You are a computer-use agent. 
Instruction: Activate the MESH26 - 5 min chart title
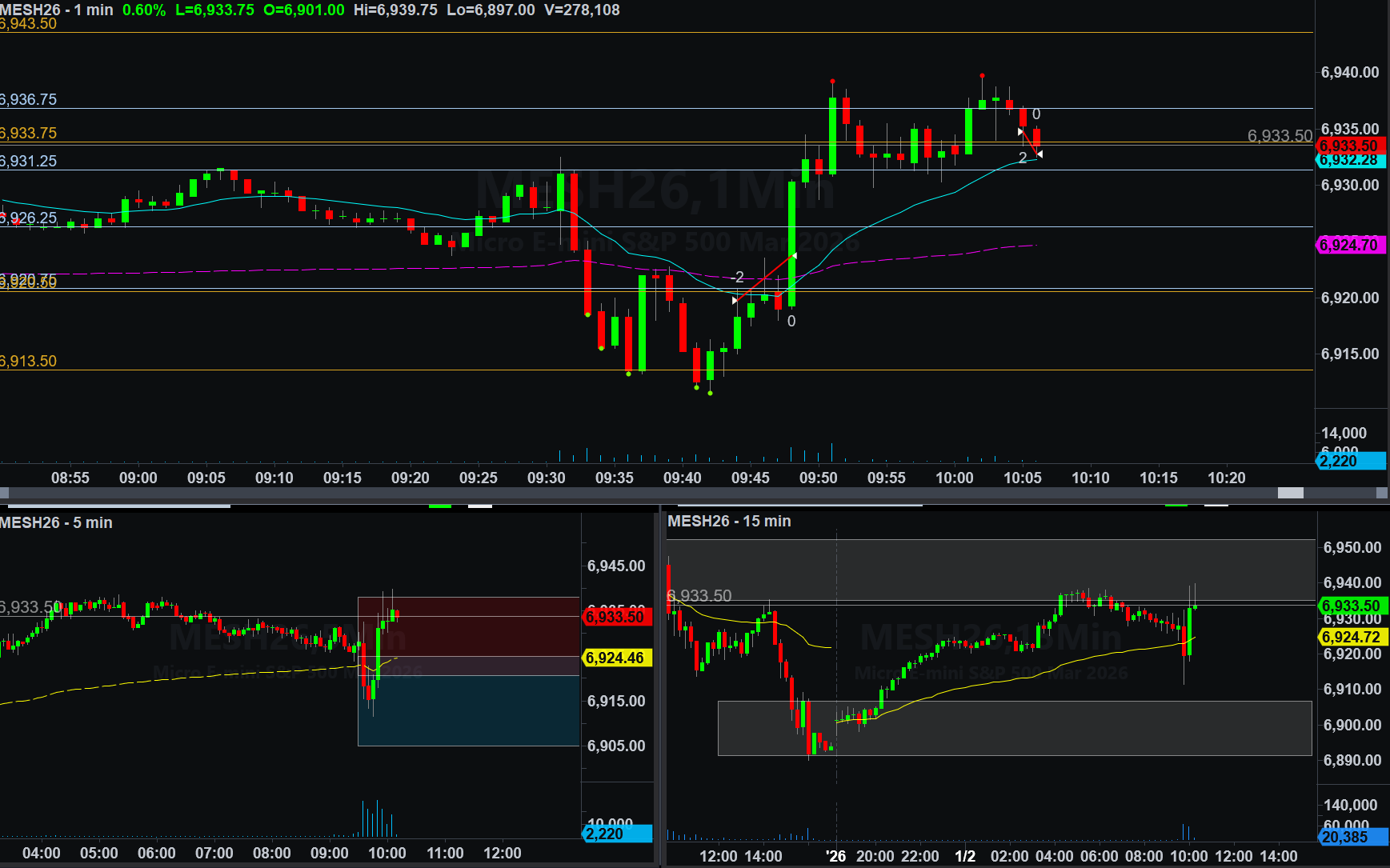56,522
